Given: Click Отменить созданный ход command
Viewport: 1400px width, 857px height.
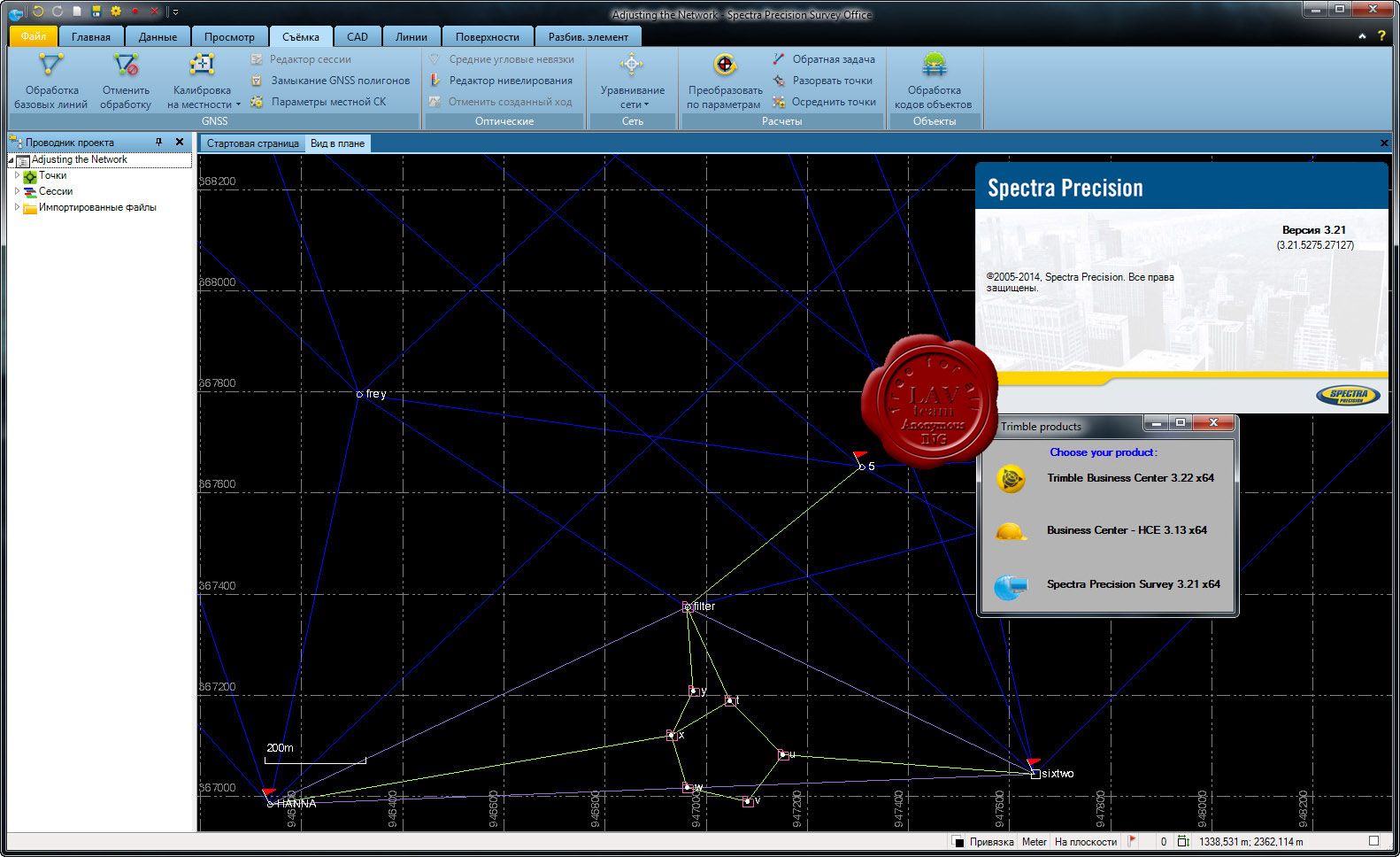Looking at the screenshot, I should 501,102.
